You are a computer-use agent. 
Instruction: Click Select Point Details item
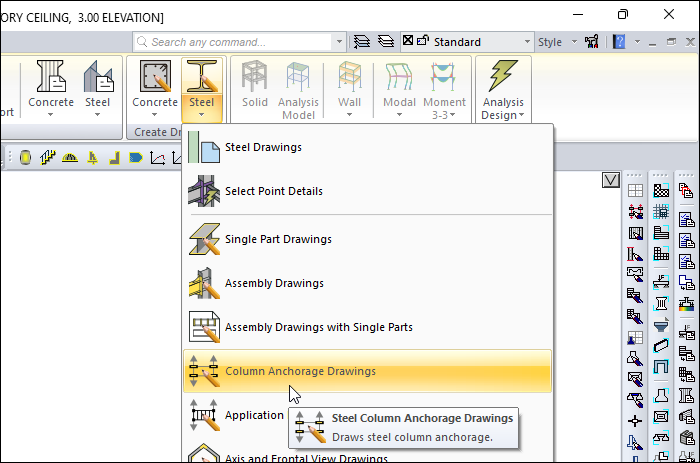[x=273, y=191]
